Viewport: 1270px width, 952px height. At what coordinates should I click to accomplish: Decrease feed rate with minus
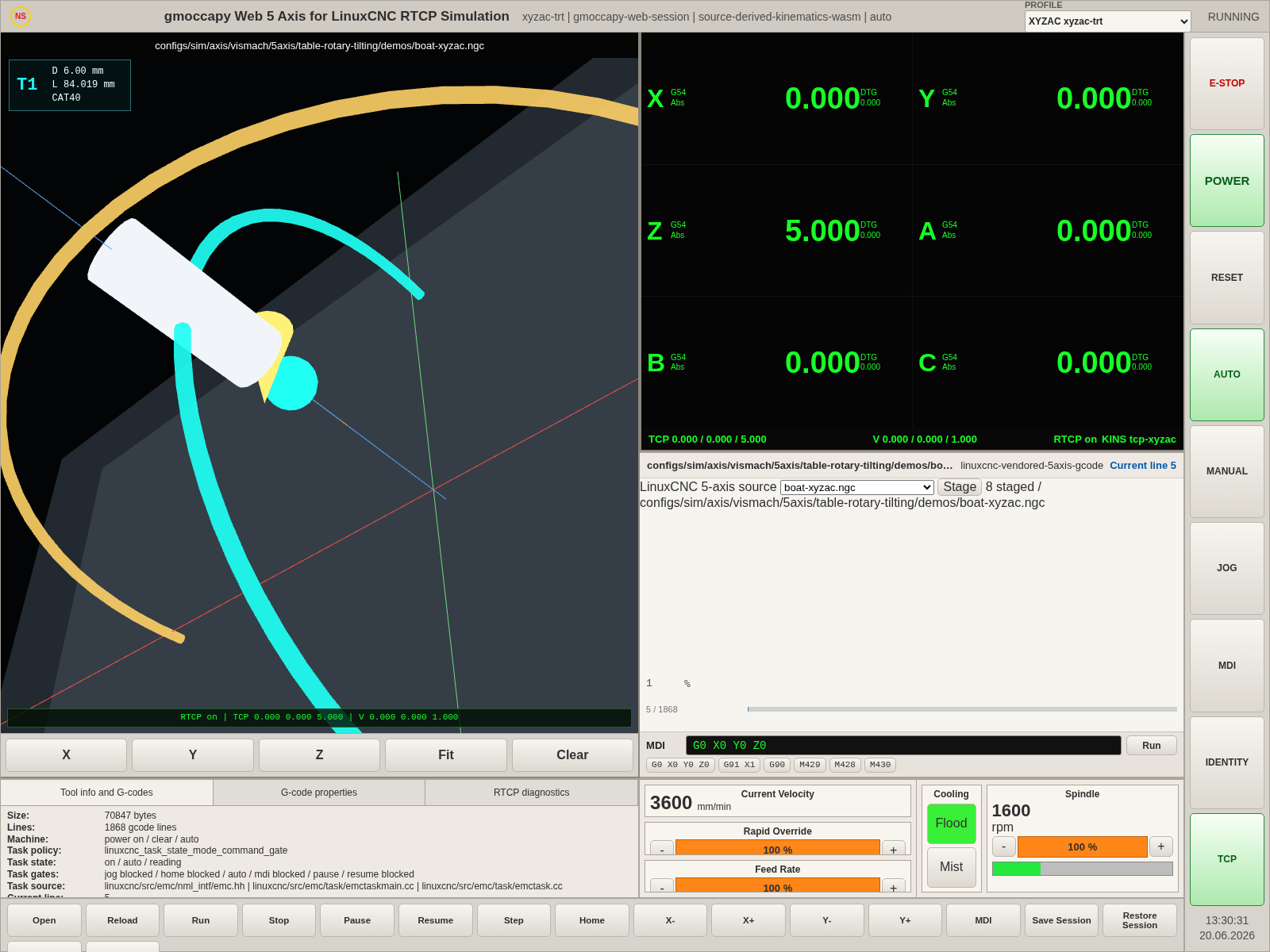[x=662, y=886]
